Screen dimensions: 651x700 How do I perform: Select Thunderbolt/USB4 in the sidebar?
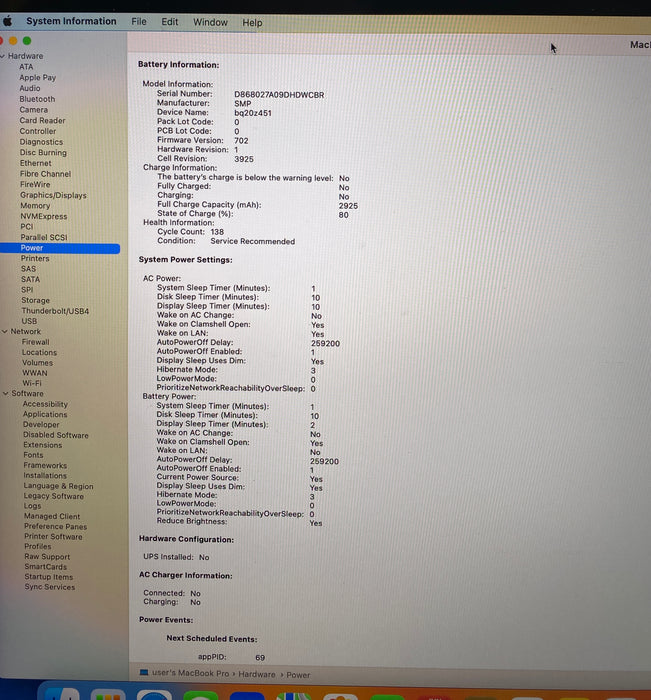tap(55, 311)
